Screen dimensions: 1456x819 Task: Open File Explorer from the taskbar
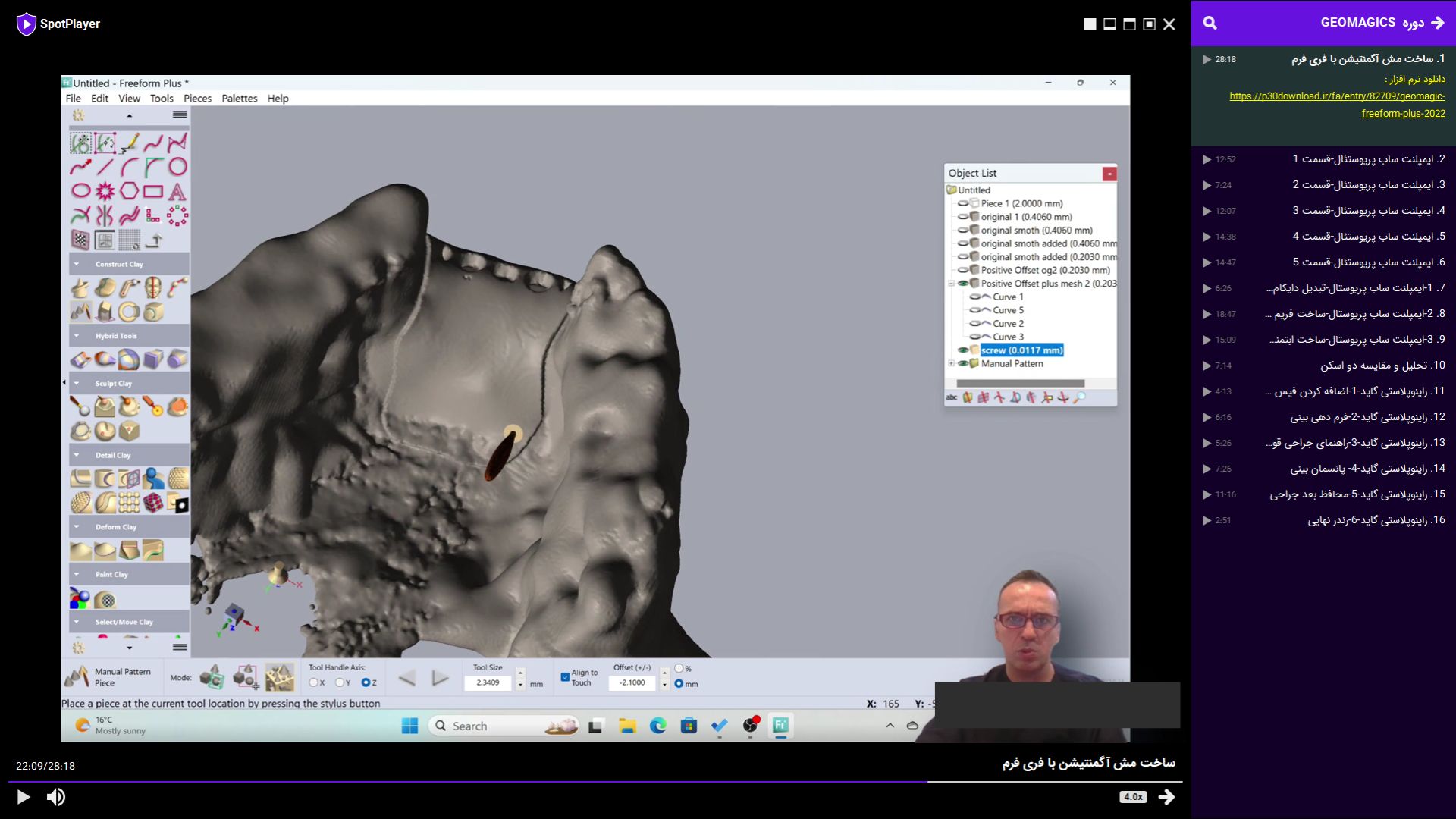point(627,726)
